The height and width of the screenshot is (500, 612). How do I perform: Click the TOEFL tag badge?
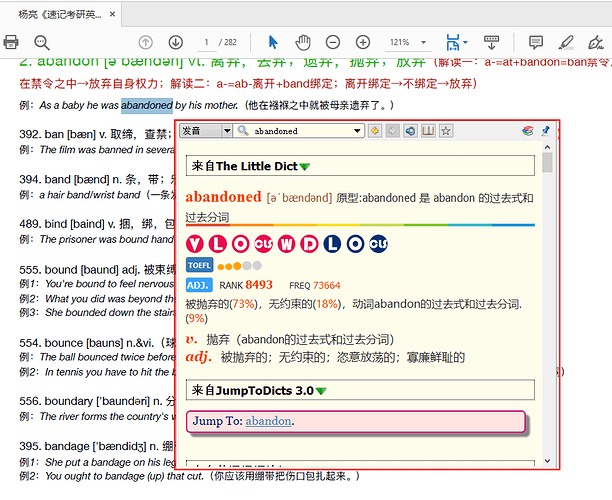tap(199, 265)
